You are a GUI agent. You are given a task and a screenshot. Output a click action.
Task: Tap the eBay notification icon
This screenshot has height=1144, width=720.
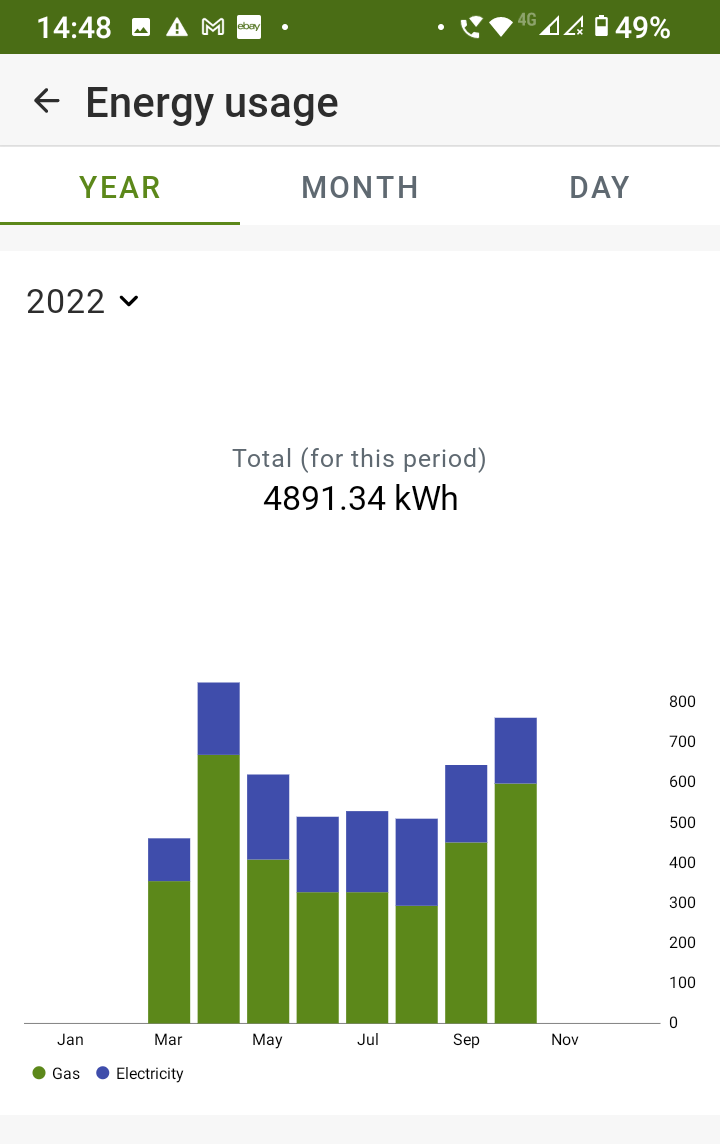point(248,27)
